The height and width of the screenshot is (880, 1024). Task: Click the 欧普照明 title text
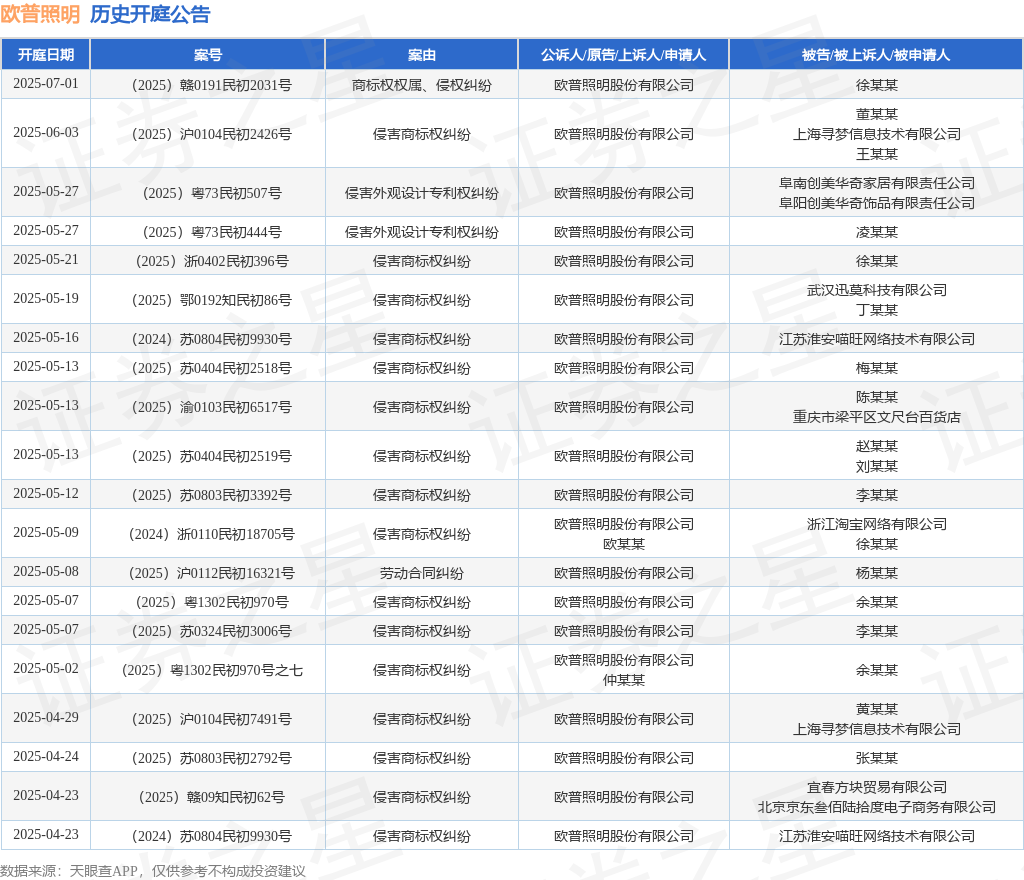(x=40, y=14)
